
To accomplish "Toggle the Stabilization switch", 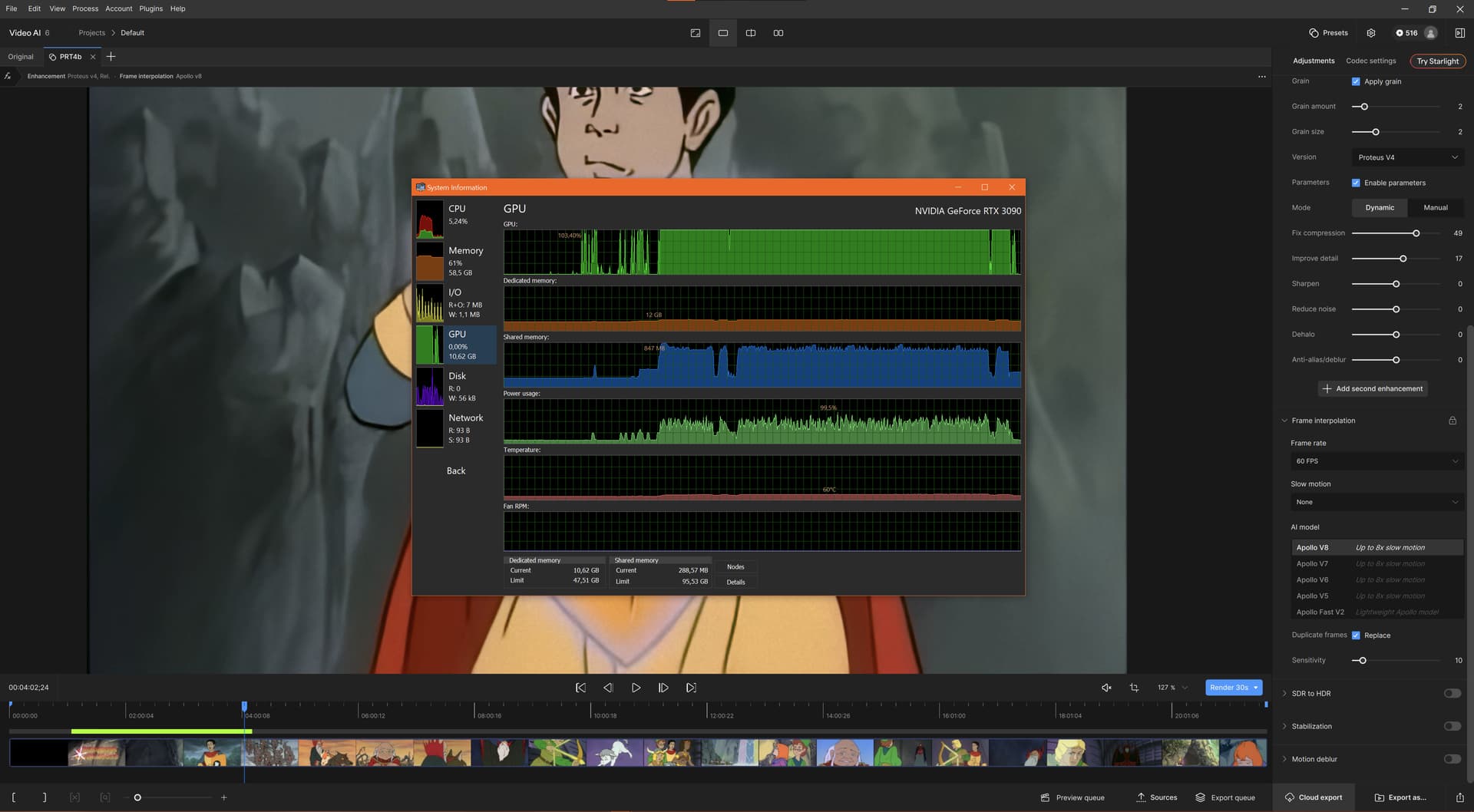I will [1452, 726].
